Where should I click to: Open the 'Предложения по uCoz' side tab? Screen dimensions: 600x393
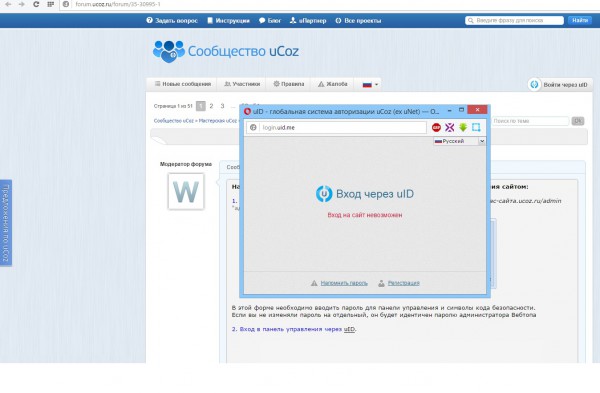[x=6, y=223]
